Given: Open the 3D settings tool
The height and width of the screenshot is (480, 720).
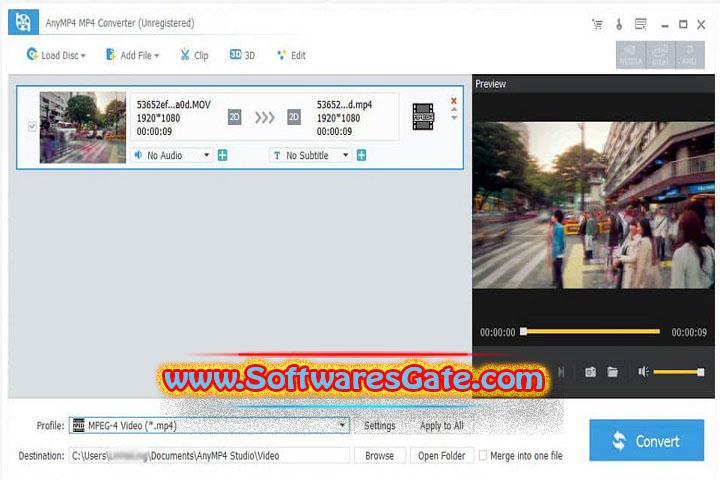Looking at the screenshot, I should (x=242, y=55).
